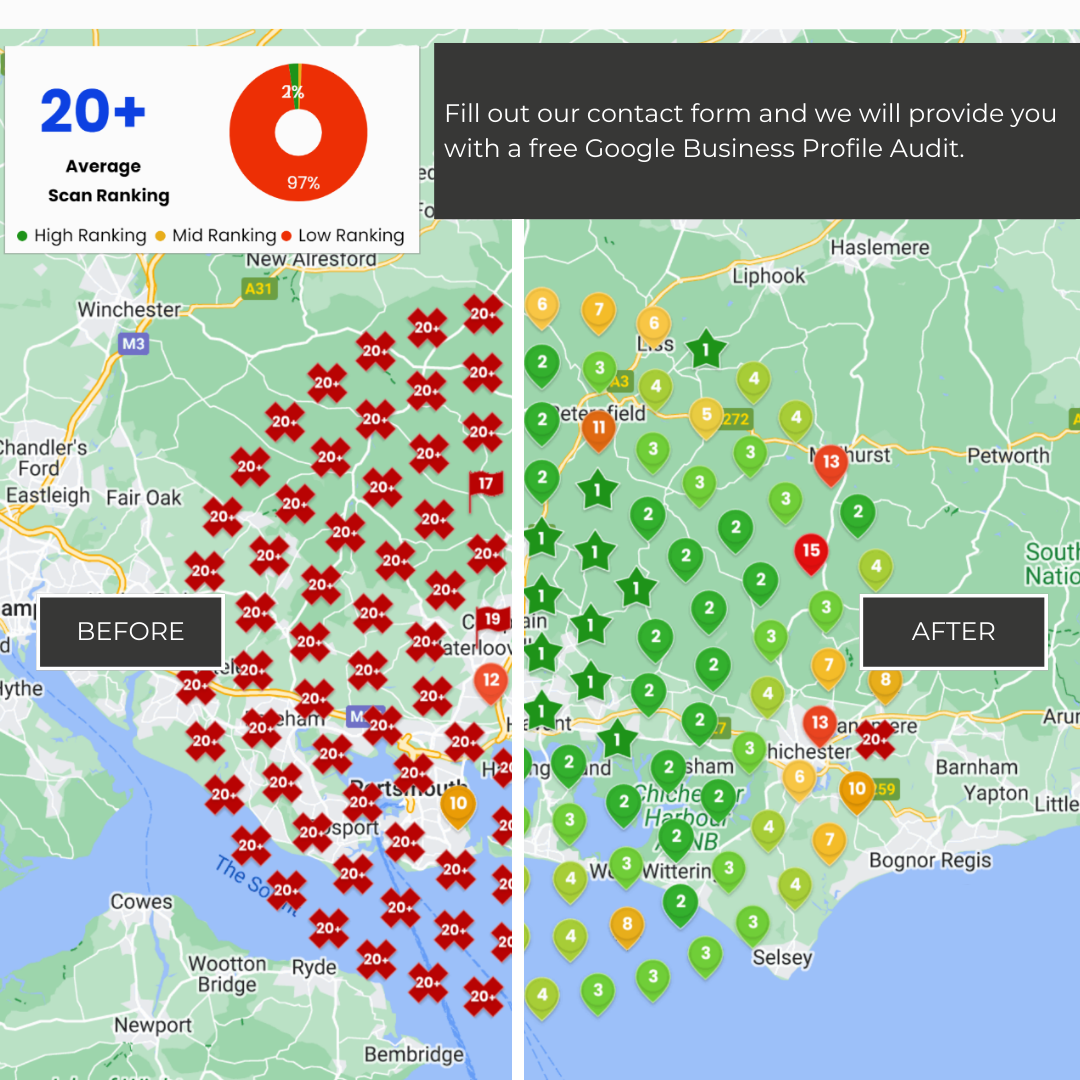Click the red flag marker numbered 19
The width and height of the screenshot is (1080, 1080).
coord(491,620)
